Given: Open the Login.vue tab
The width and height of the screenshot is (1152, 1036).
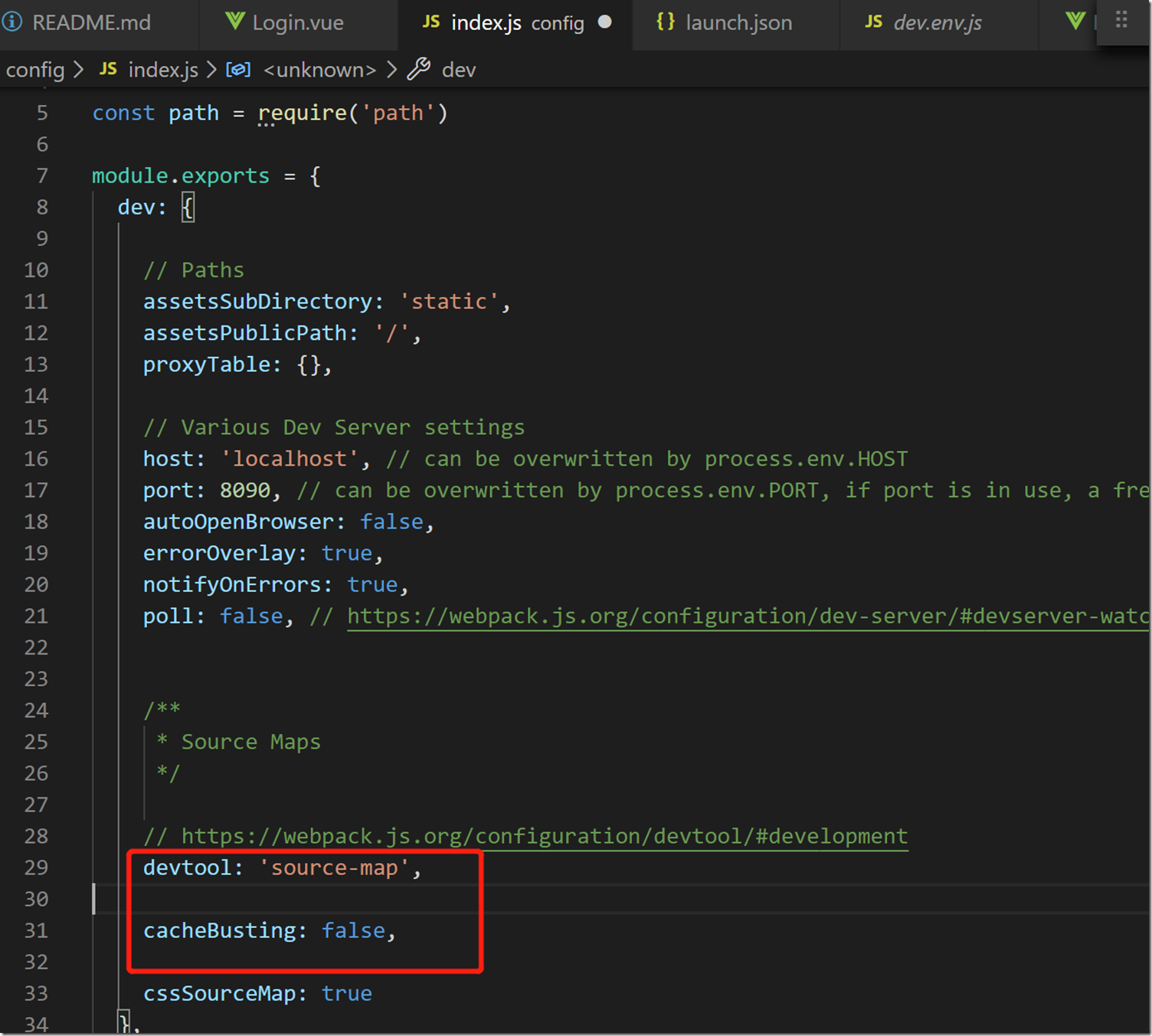Looking at the screenshot, I should [x=298, y=23].
